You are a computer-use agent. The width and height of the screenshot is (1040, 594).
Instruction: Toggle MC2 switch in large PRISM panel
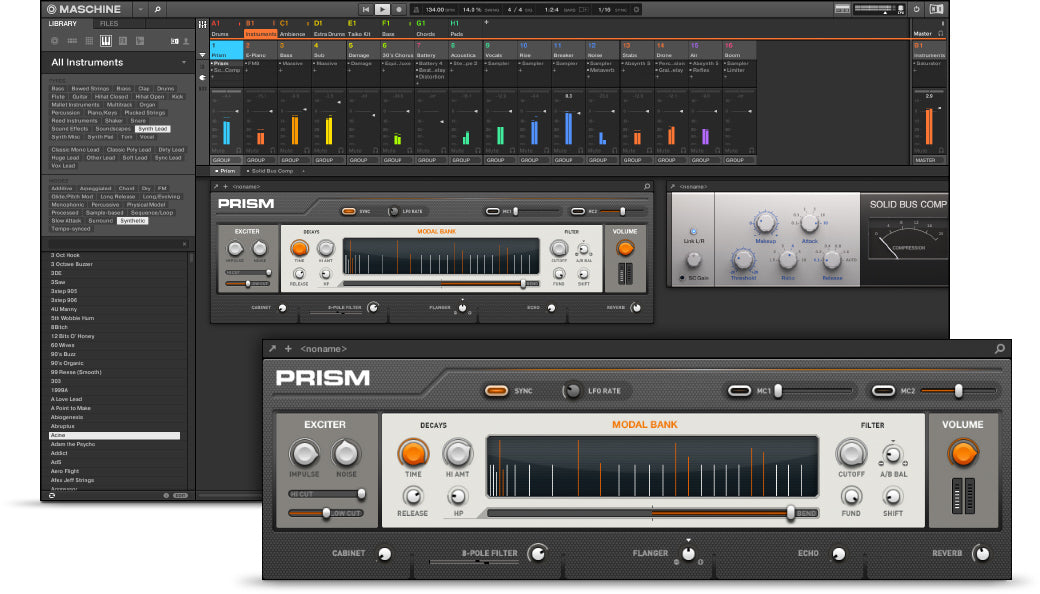pos(883,391)
